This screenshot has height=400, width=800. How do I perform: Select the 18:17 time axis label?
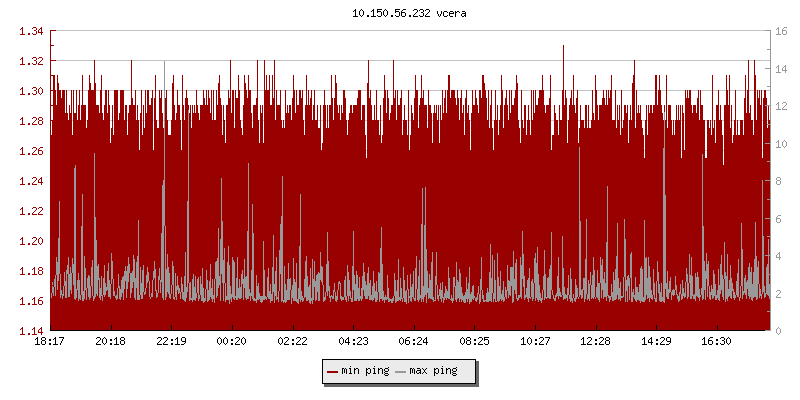pos(50,341)
